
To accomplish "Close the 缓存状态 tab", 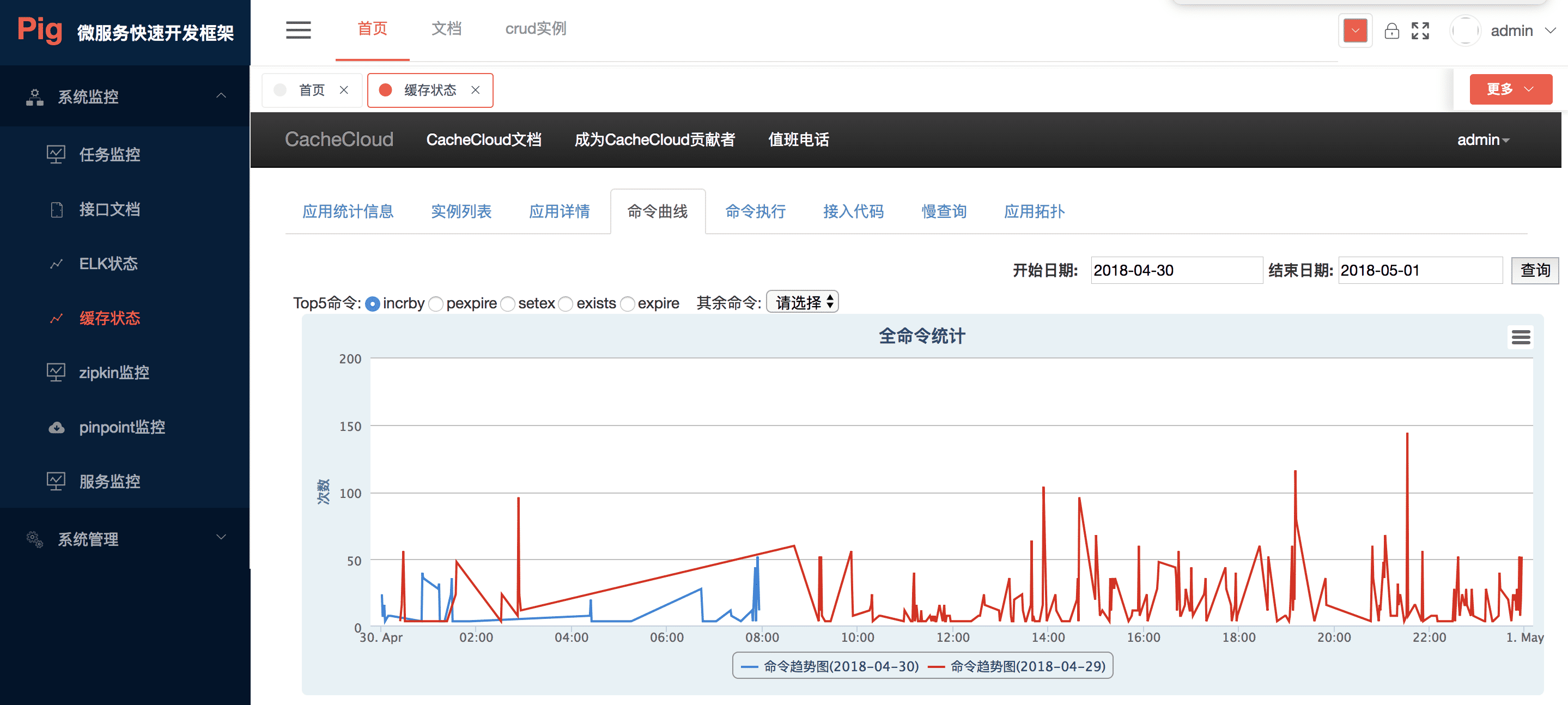I will [476, 90].
